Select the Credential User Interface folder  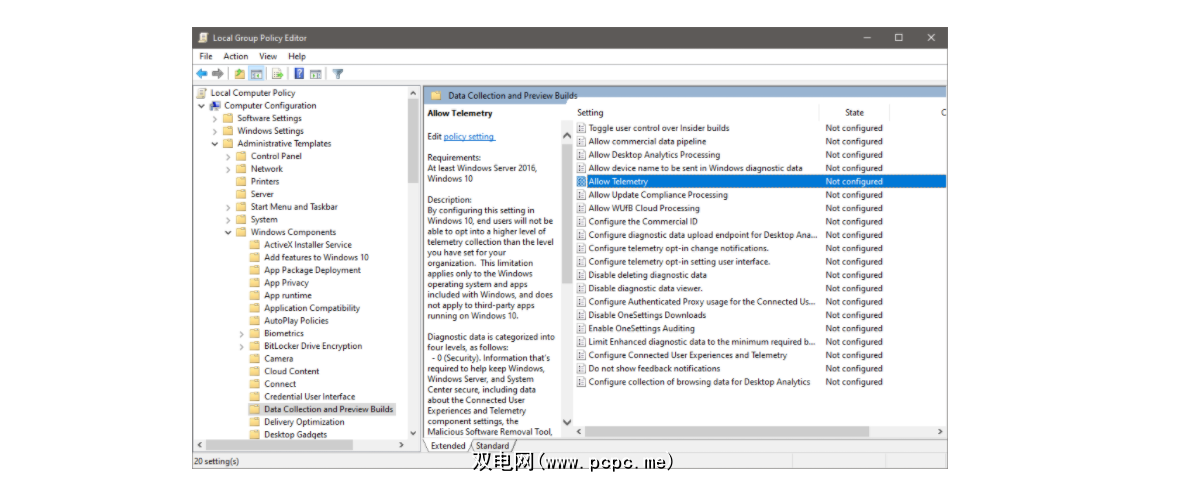[309, 396]
